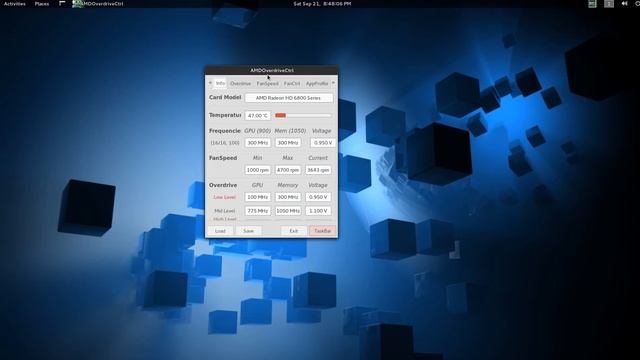Click the TaskBar button
The image size is (640, 360).
coord(322,231)
